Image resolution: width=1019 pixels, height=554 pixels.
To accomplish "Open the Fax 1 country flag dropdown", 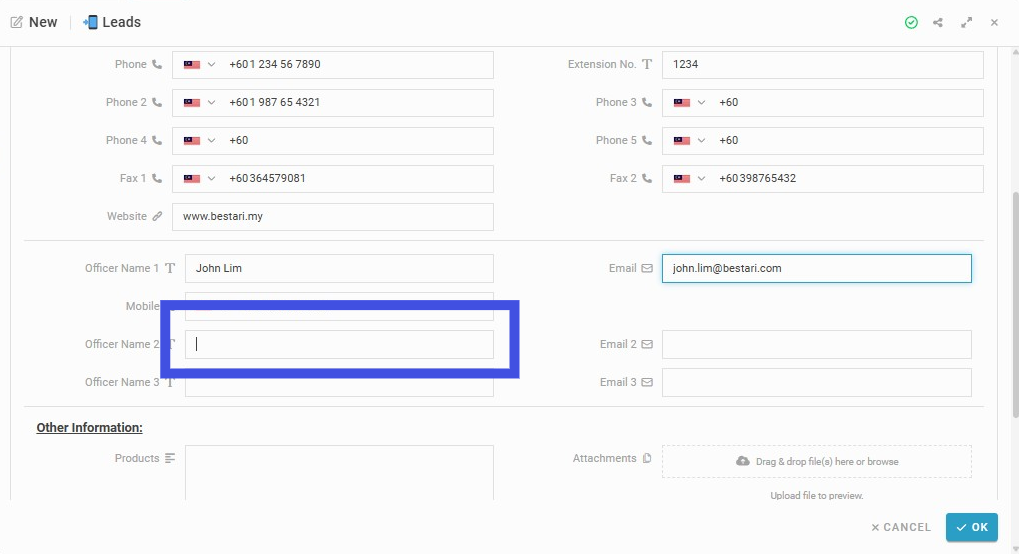I will click(x=199, y=178).
